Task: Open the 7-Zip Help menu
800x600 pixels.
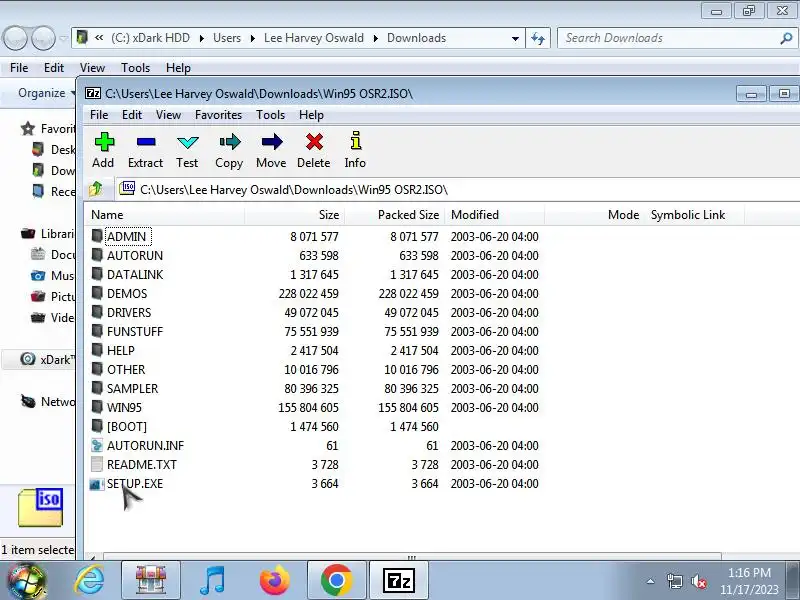Action: pyautogui.click(x=311, y=115)
